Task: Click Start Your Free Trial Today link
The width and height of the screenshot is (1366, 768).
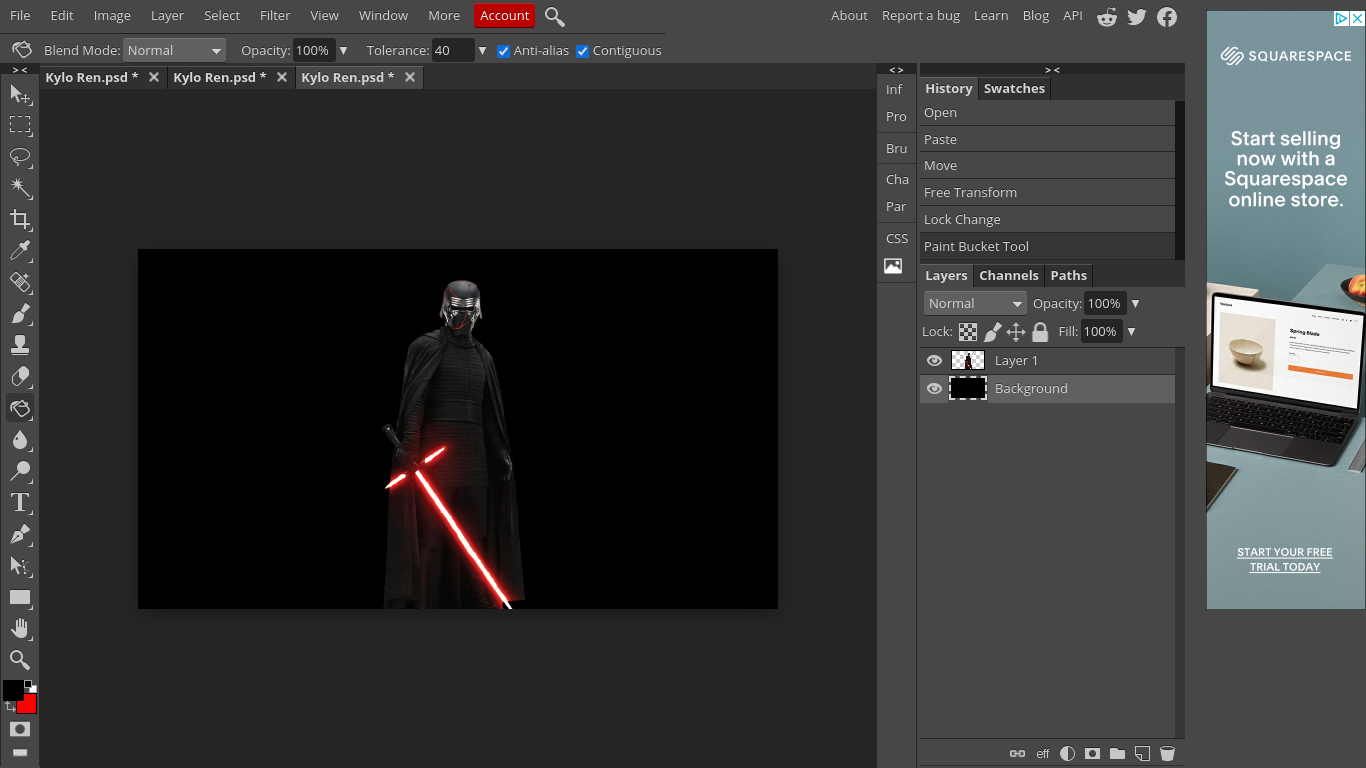Action: click(1285, 560)
